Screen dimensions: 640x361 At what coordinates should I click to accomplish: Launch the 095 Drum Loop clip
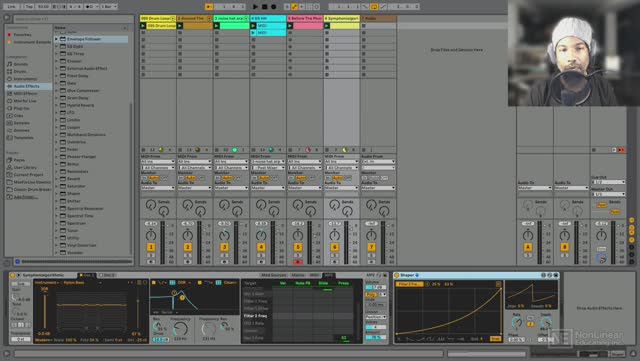pyautogui.click(x=143, y=26)
